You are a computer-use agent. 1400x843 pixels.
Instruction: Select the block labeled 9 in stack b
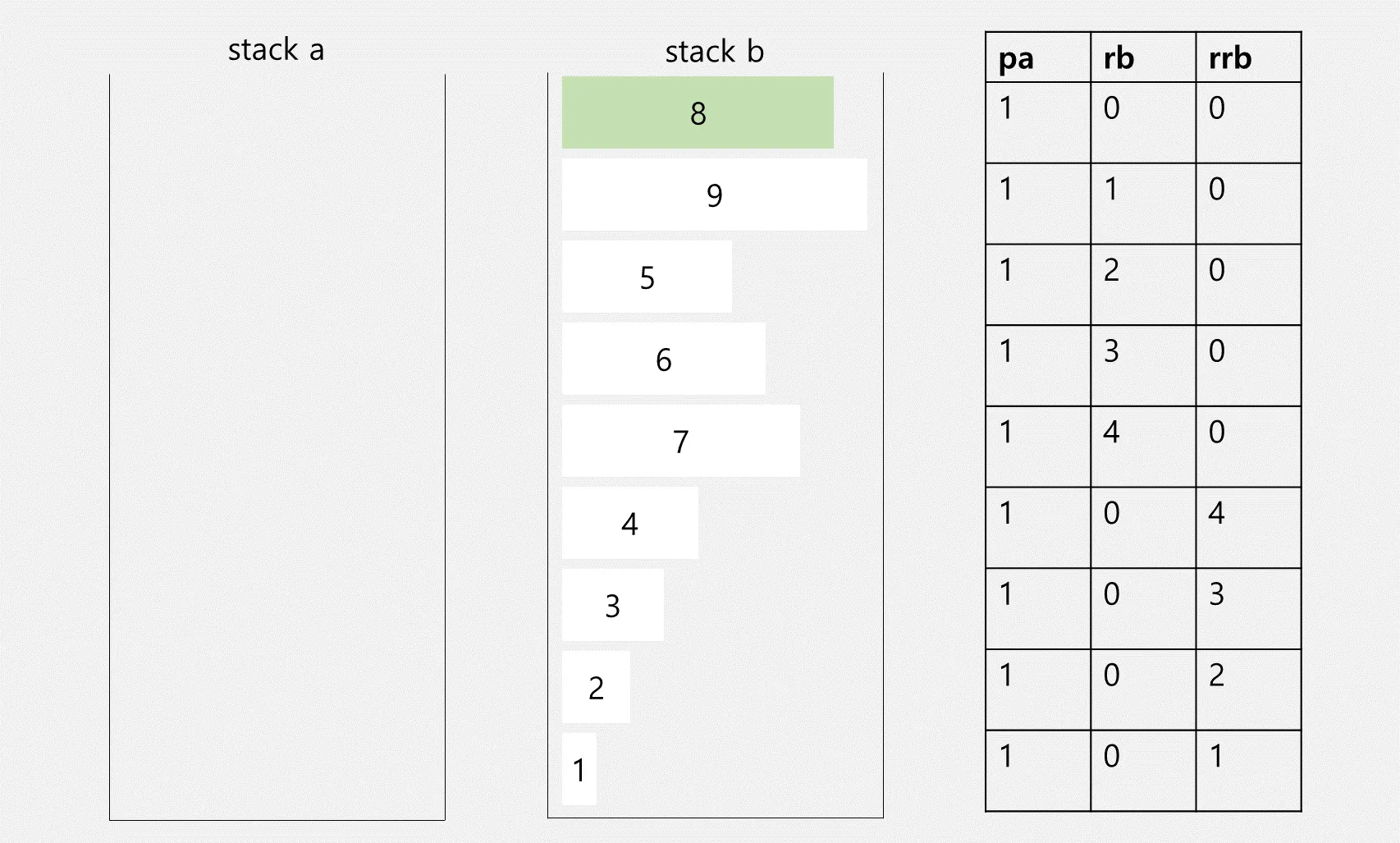tap(714, 195)
